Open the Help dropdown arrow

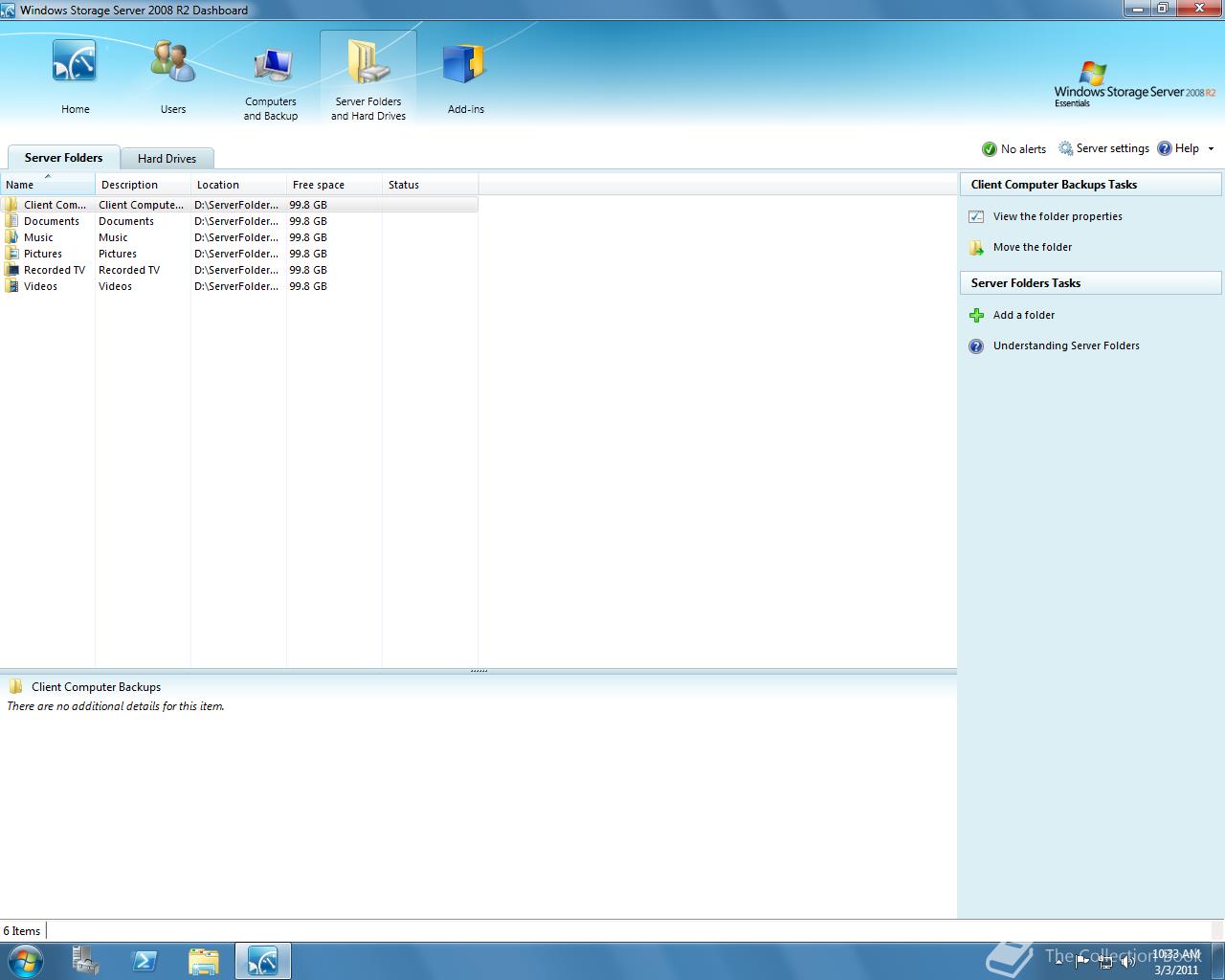1211,149
